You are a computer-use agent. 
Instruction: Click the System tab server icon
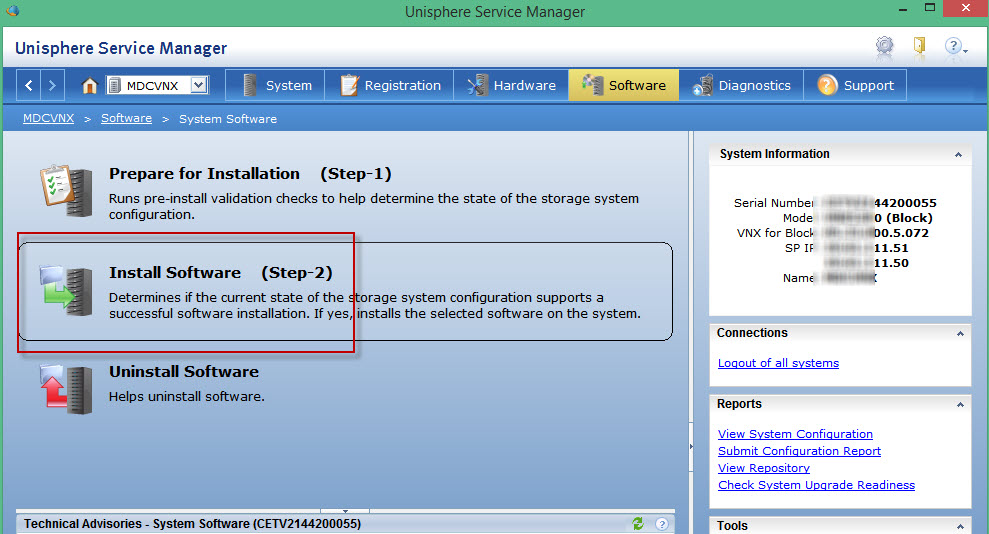pyautogui.click(x=250, y=85)
